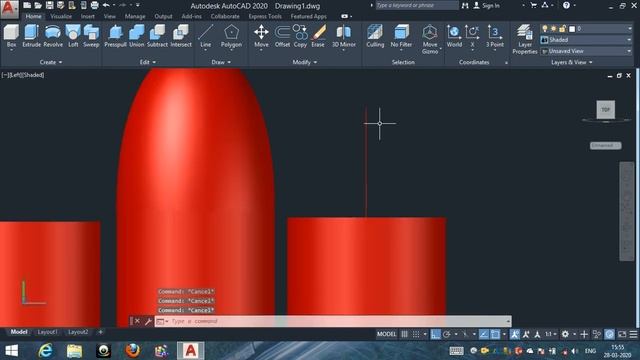The height and width of the screenshot is (360, 640).
Task: Choose the Intersect tool
Action: pos(181,36)
